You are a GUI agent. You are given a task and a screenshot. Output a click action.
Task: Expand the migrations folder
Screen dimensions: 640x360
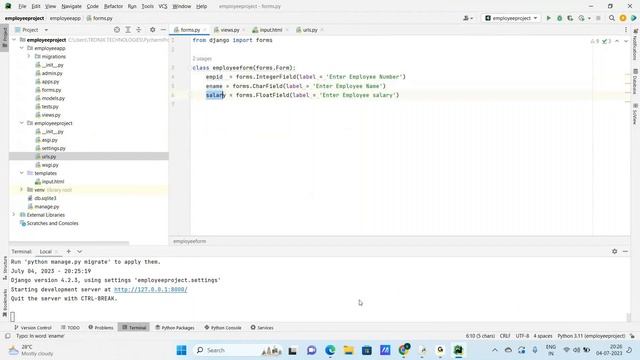point(29,56)
